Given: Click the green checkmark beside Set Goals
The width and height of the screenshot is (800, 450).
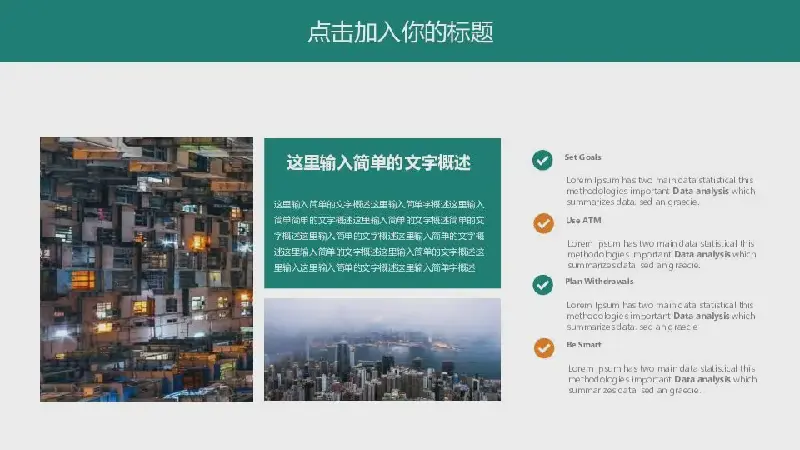Looking at the screenshot, I should [x=542, y=160].
